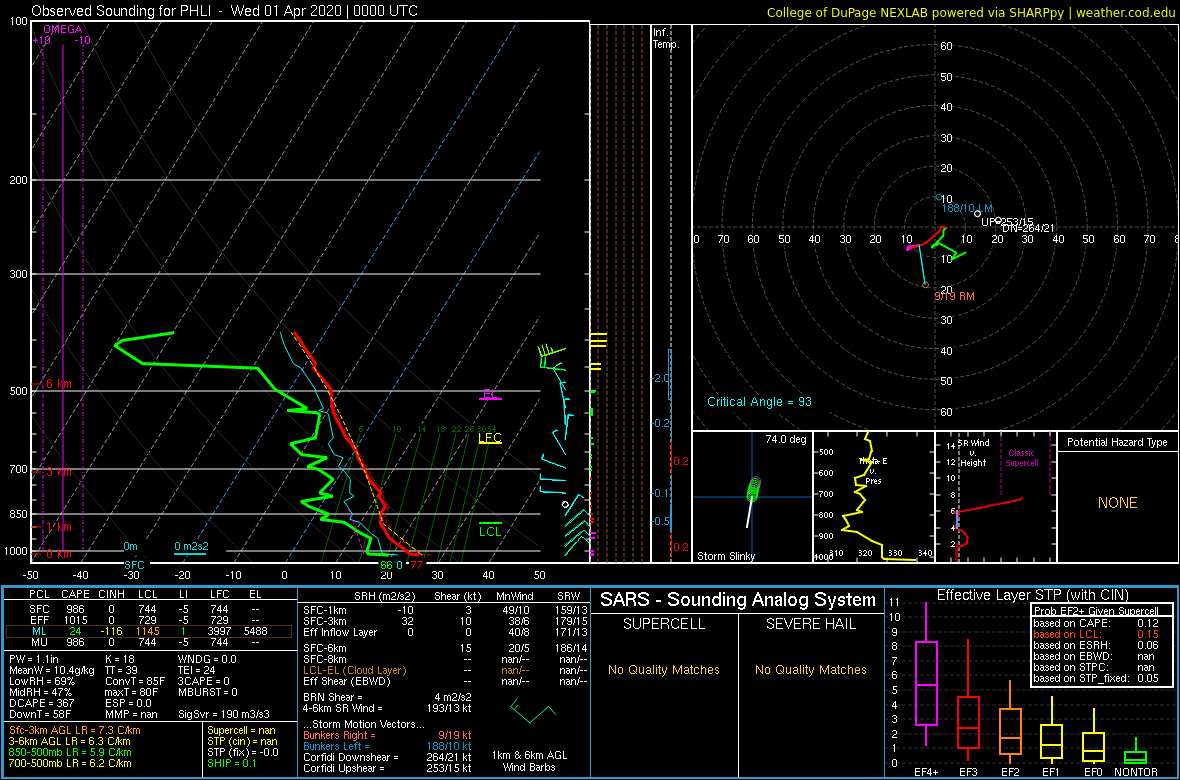Click the Critical Angle = 93 text
1180x780 pixels.
(760, 401)
